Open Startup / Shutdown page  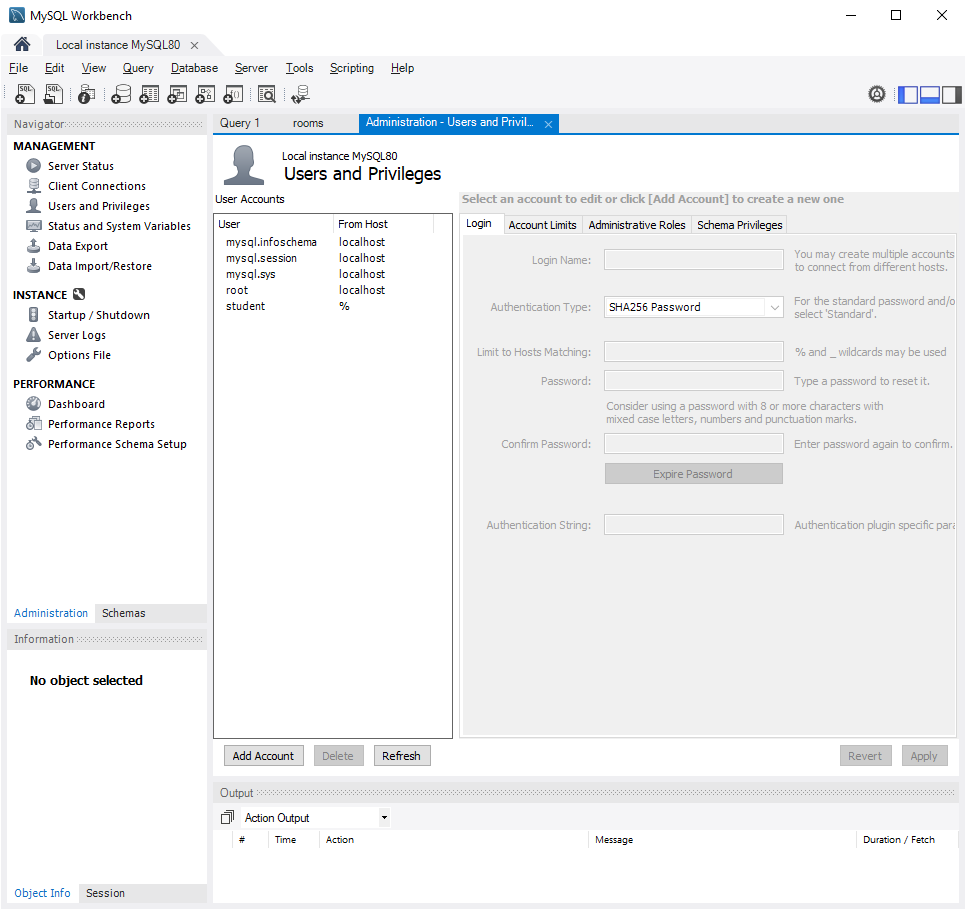click(99, 315)
